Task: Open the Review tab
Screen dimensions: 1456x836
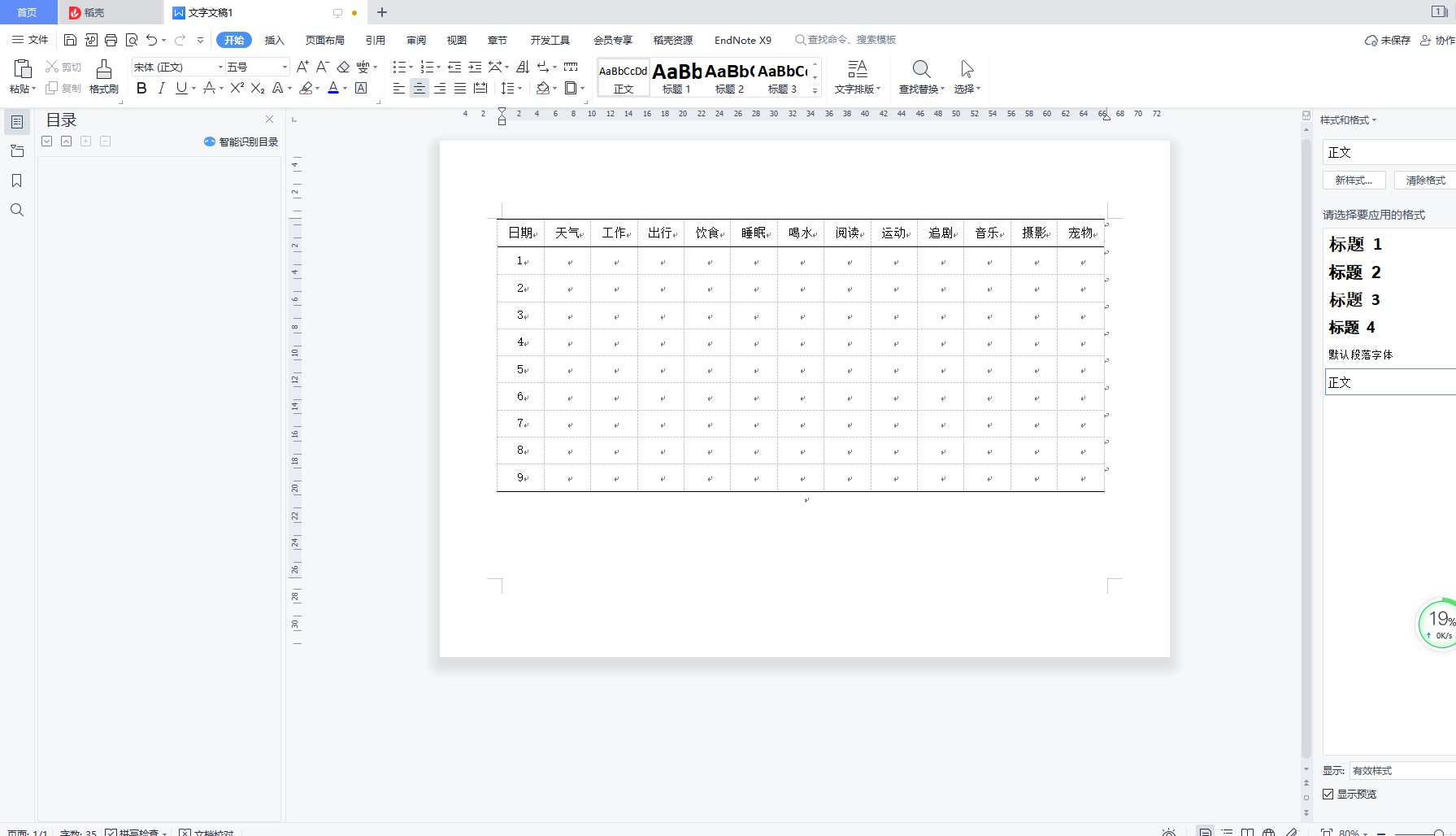Action: pos(416,40)
